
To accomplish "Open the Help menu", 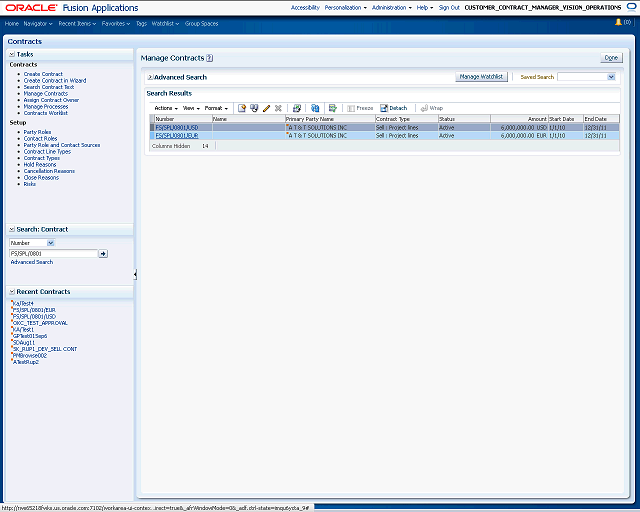I will 424,7.
